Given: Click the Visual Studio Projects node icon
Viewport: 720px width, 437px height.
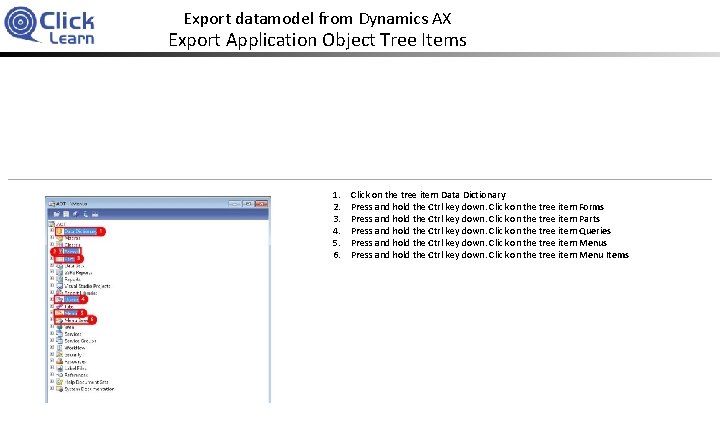Looking at the screenshot, I should pos(59,286).
